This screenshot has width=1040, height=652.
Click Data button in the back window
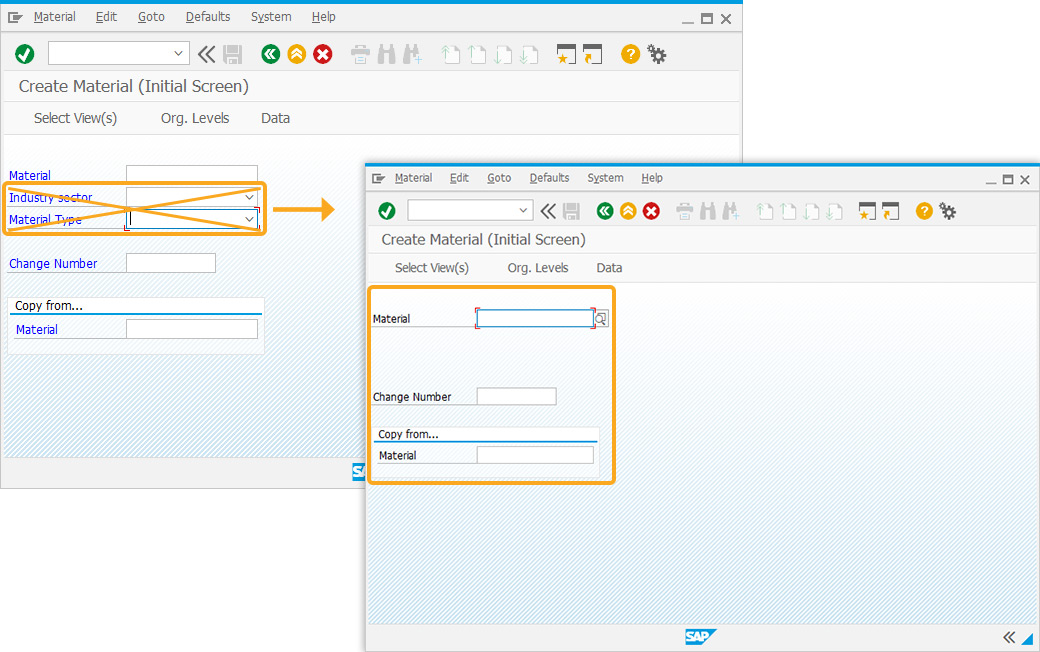275,118
